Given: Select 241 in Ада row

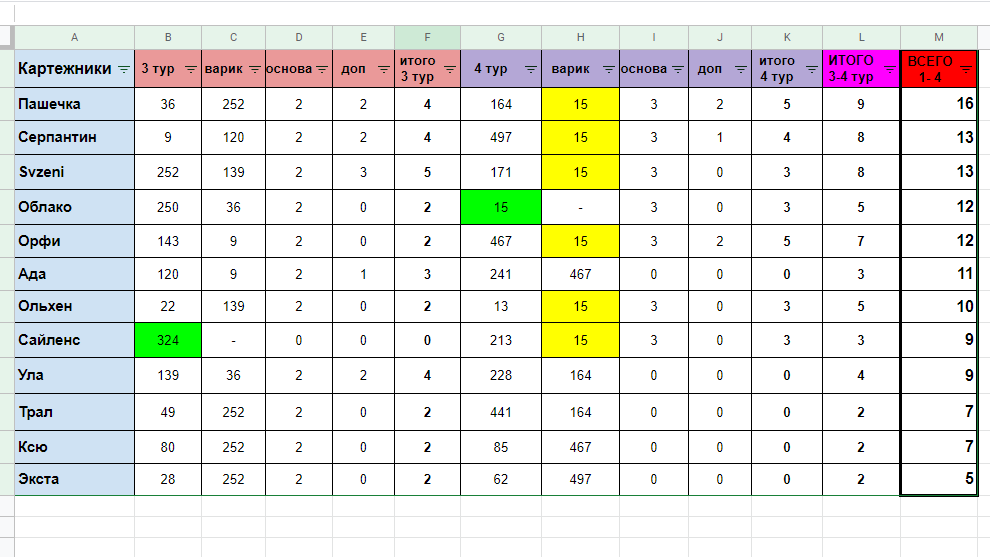Looking at the screenshot, I should (x=501, y=274).
